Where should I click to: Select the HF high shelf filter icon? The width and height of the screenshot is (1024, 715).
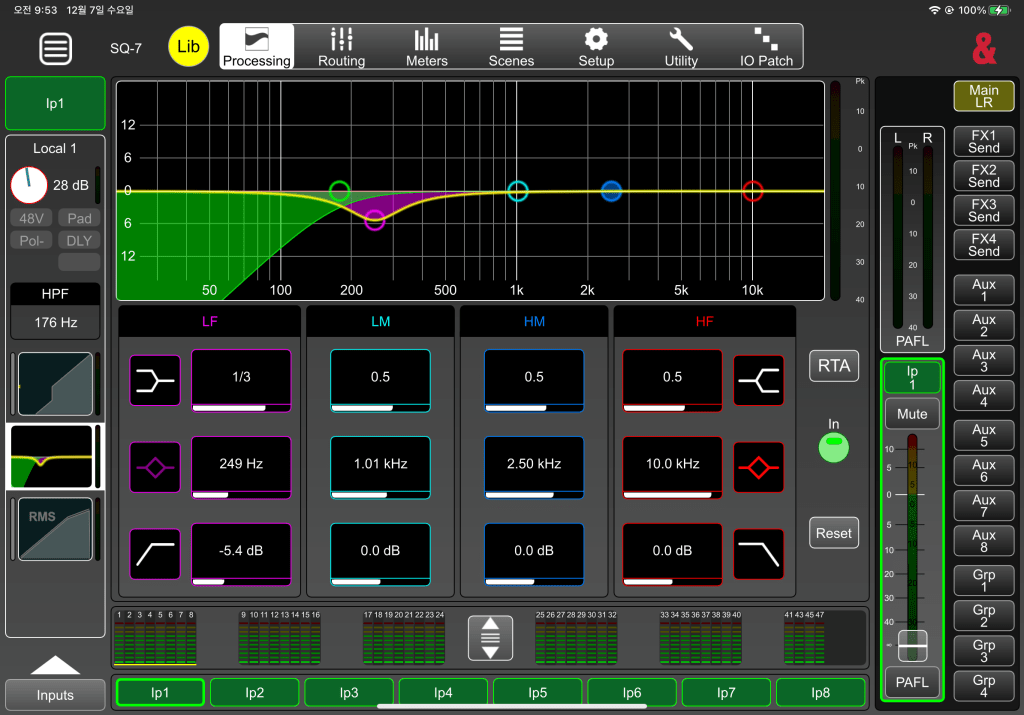[758, 379]
